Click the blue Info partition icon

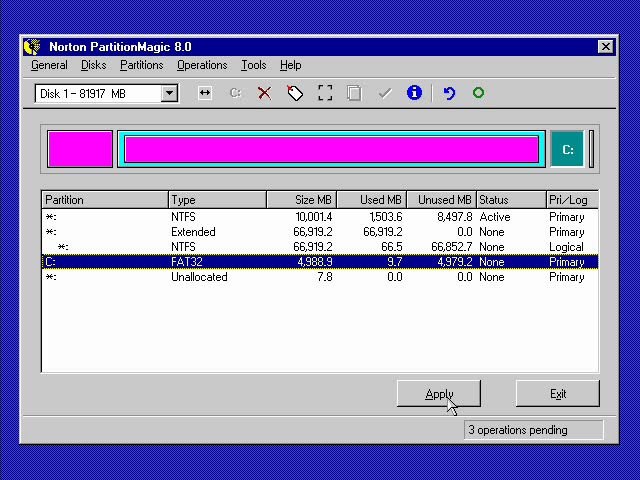tap(414, 93)
